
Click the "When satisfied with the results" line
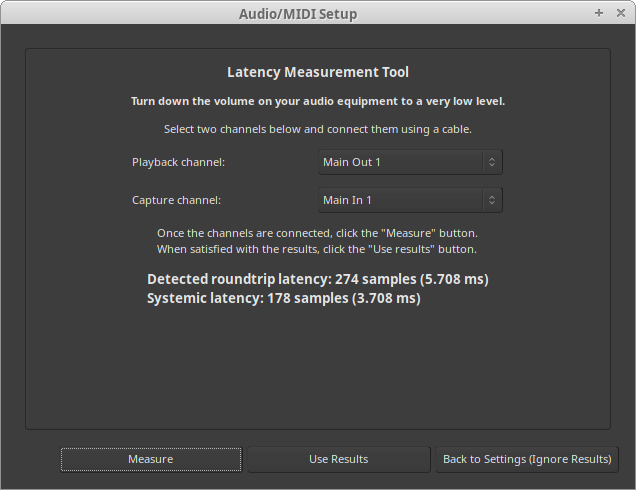click(318, 249)
